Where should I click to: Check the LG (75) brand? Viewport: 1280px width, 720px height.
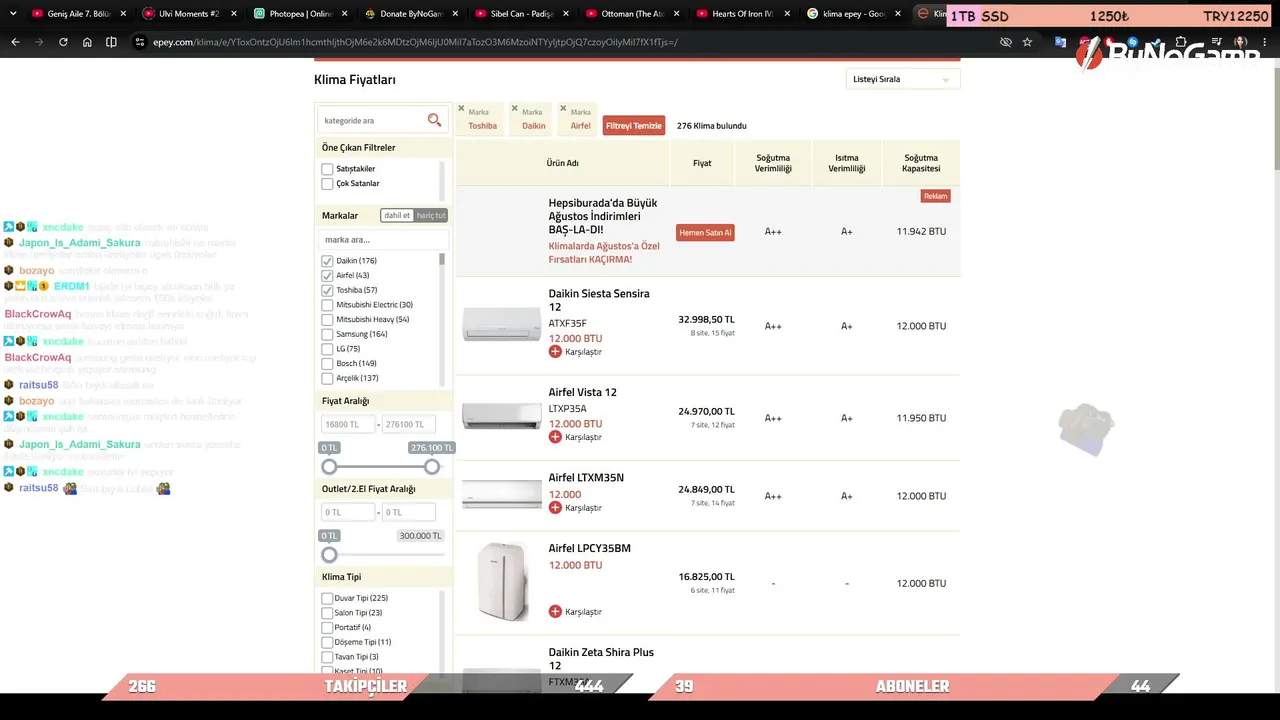pyautogui.click(x=327, y=349)
